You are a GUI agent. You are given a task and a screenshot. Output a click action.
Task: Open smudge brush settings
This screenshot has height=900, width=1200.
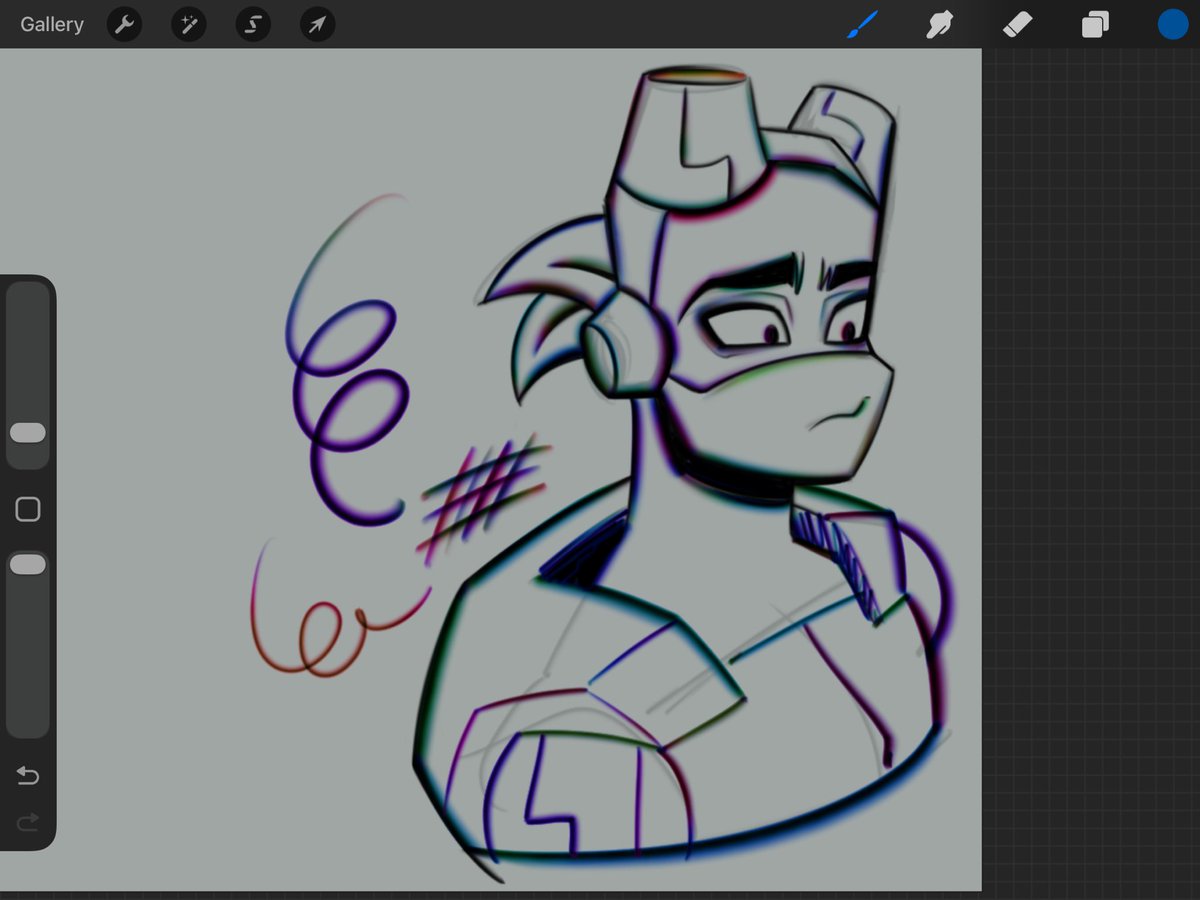[940, 24]
